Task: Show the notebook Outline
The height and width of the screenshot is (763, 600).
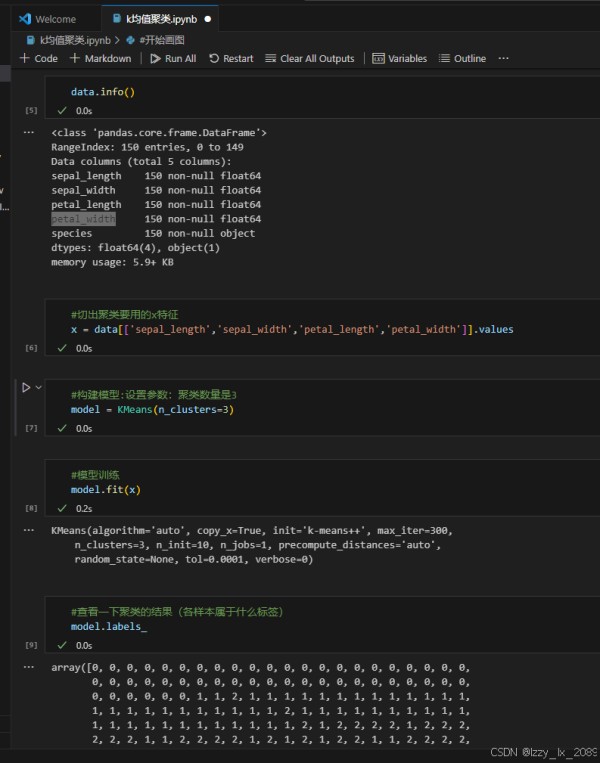Action: tap(462, 58)
